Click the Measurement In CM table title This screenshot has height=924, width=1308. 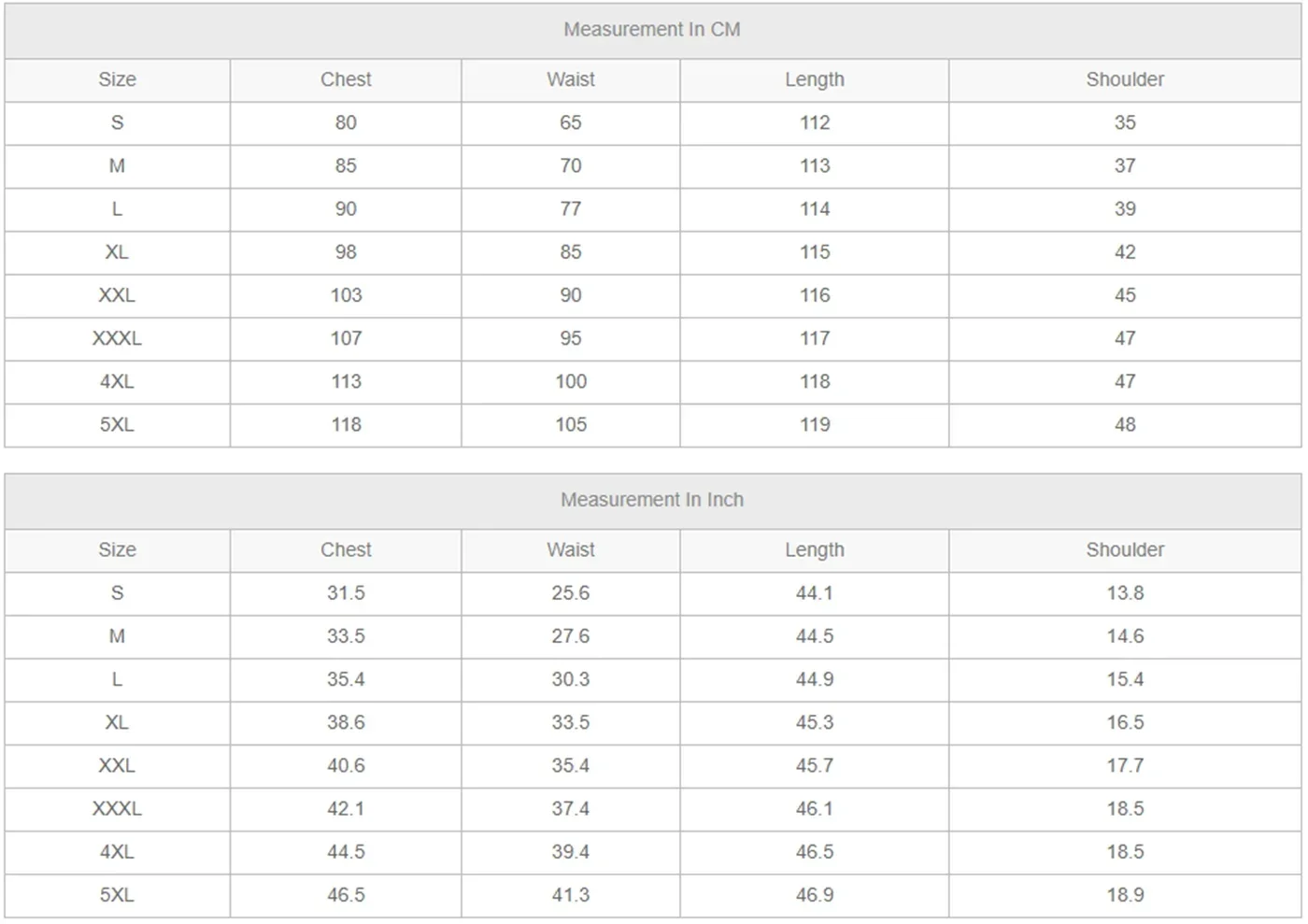pyautogui.click(x=652, y=30)
